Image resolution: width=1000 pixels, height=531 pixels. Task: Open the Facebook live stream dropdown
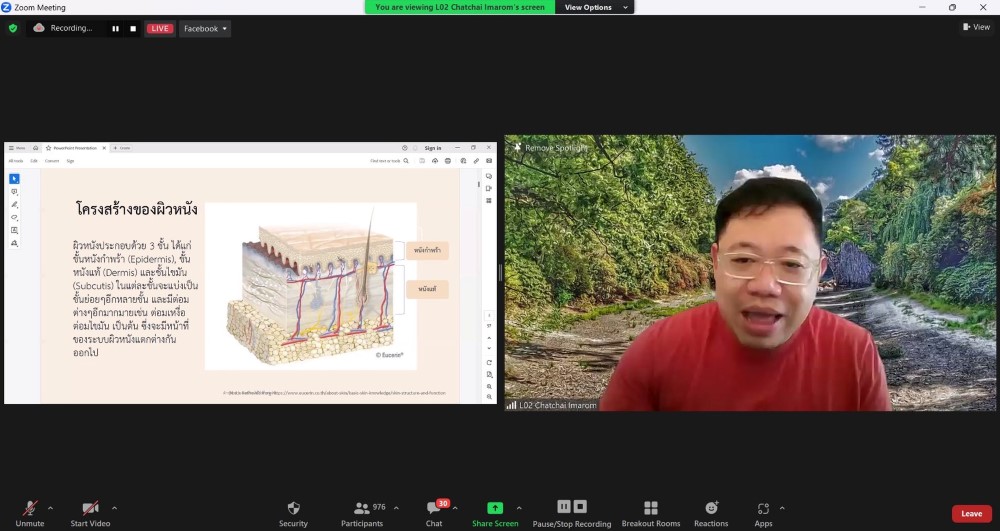(x=205, y=29)
